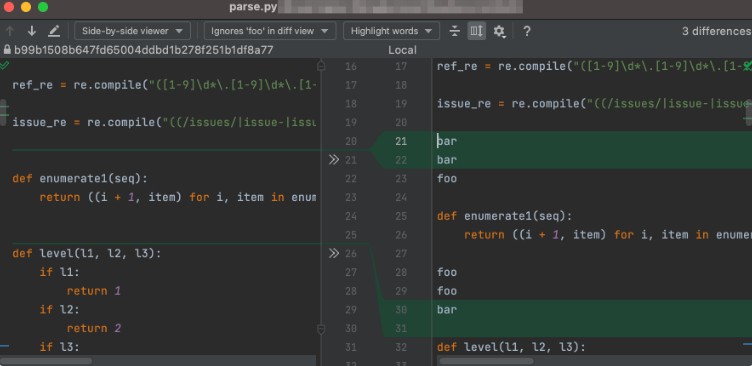The height and width of the screenshot is (366, 752).
Task: Click lock icon beside revision hash
Action: 7,50
